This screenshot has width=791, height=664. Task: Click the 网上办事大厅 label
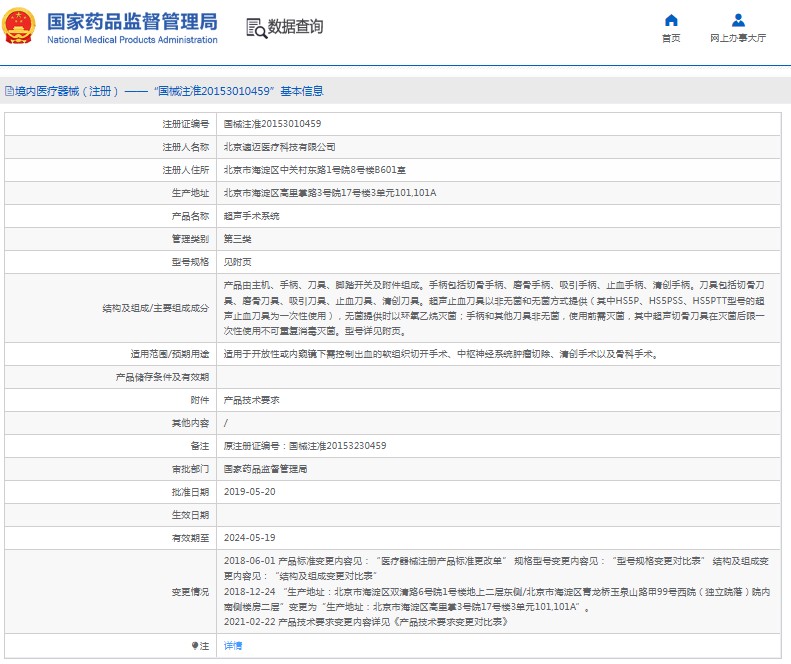click(x=738, y=38)
